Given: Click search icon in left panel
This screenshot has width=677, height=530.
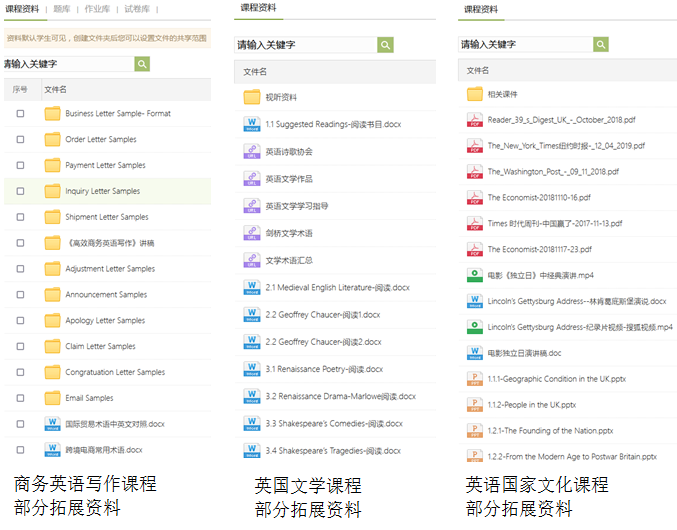Looking at the screenshot, I should 142,64.
